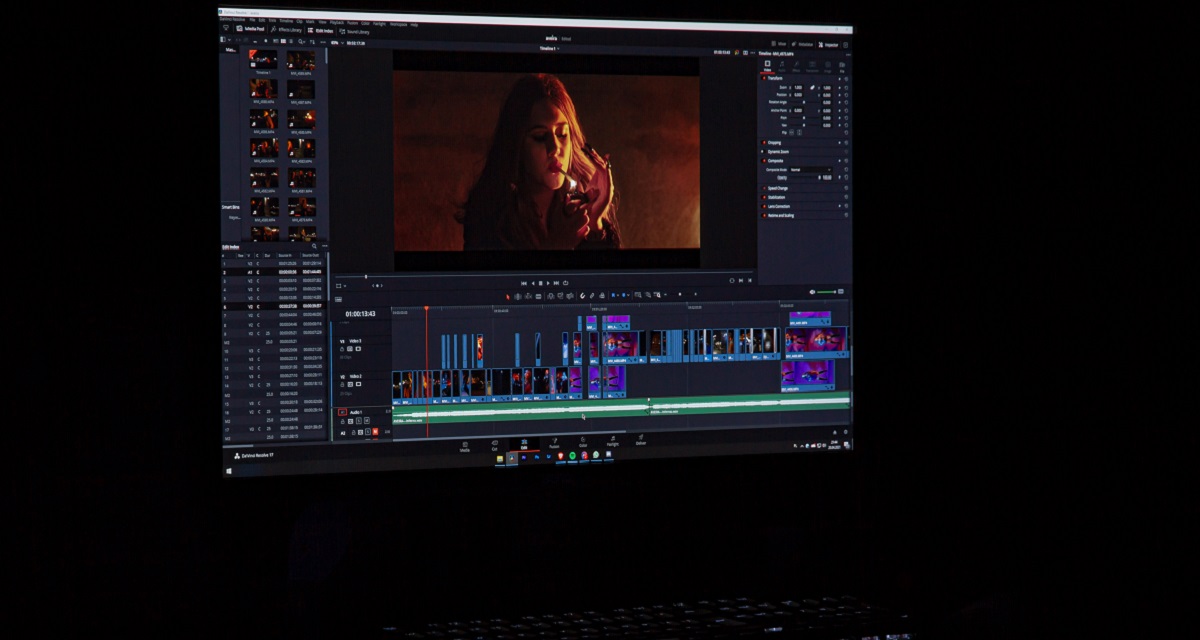
Task: Toggle the Linked Selection chain icon
Action: 592,295
